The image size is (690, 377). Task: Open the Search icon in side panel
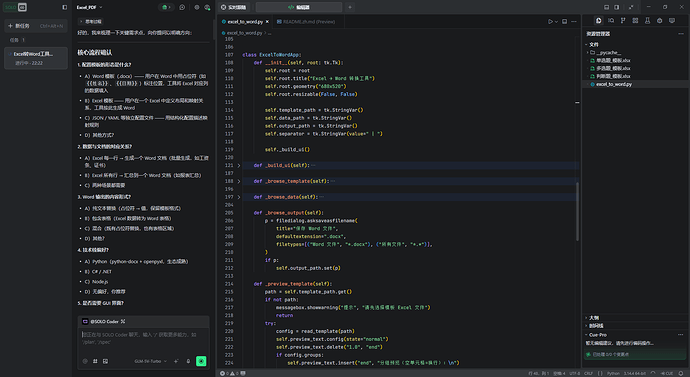click(611, 21)
